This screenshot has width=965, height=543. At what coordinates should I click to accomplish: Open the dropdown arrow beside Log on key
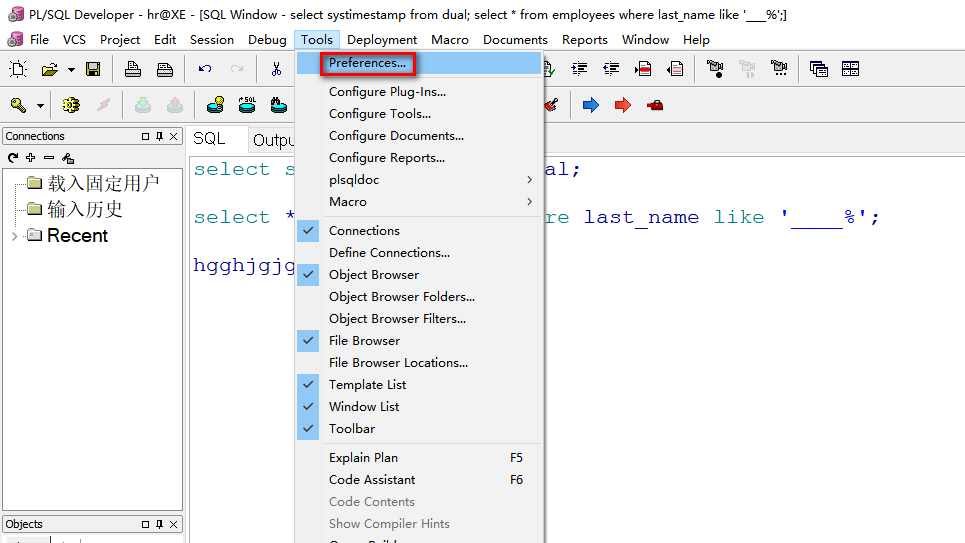(40, 106)
